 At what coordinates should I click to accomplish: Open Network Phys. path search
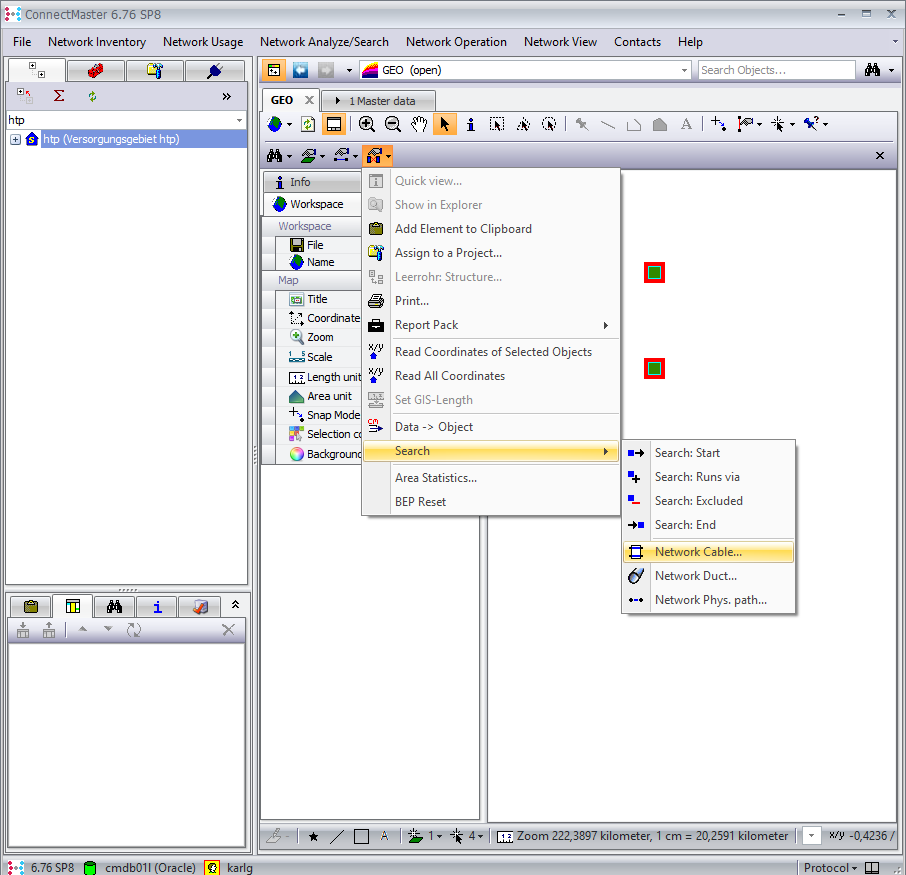click(x=708, y=600)
